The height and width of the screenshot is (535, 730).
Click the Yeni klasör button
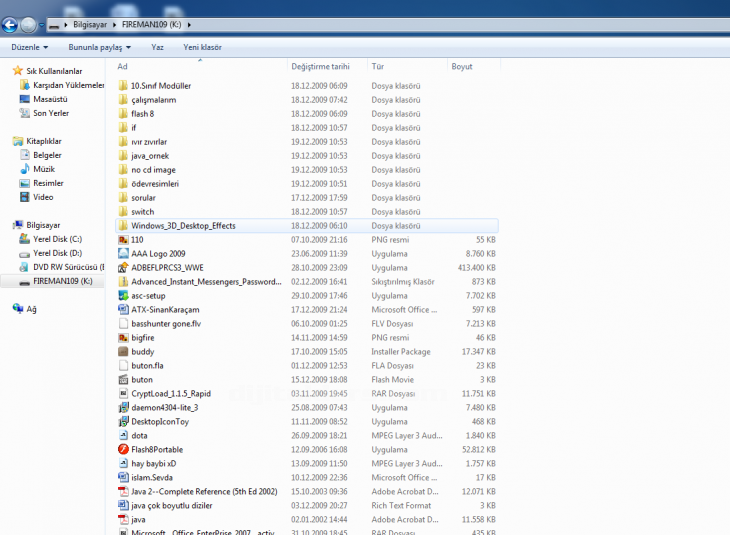click(x=202, y=47)
